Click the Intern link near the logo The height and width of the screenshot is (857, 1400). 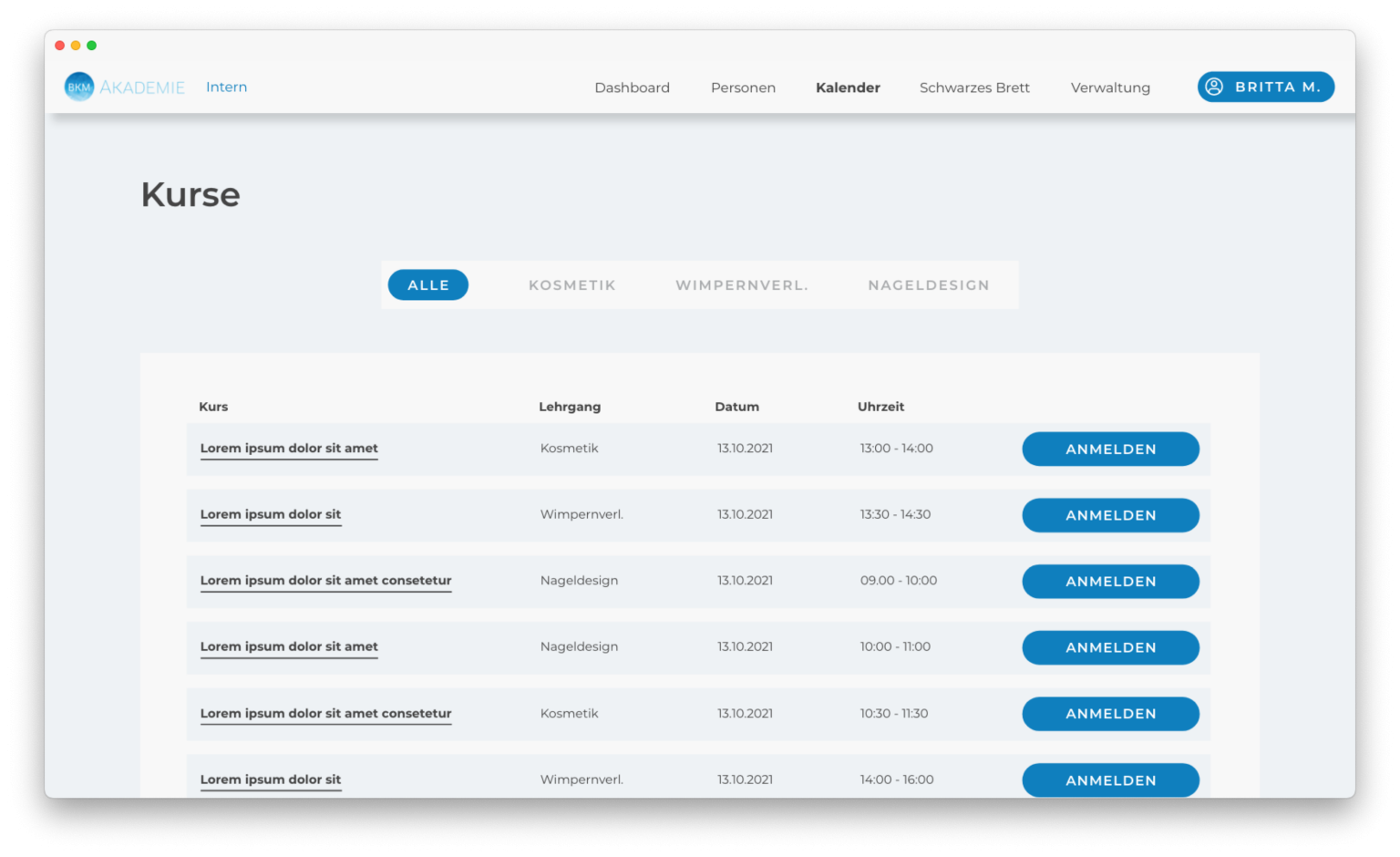point(226,87)
